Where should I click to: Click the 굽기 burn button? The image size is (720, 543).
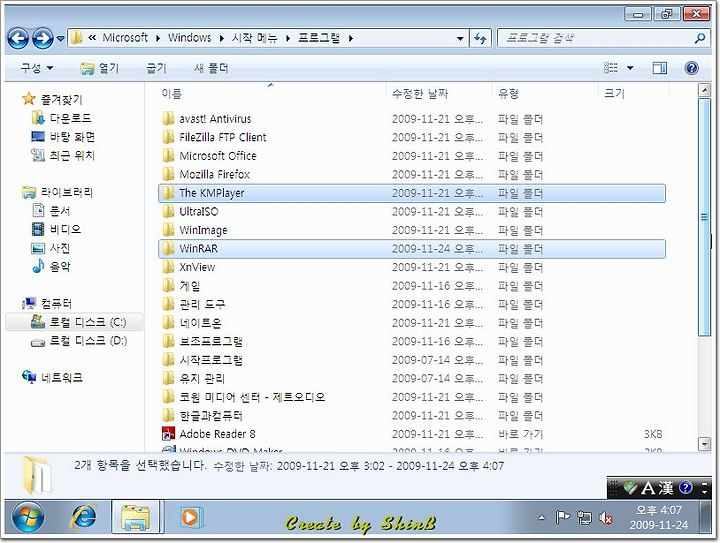(x=156, y=68)
